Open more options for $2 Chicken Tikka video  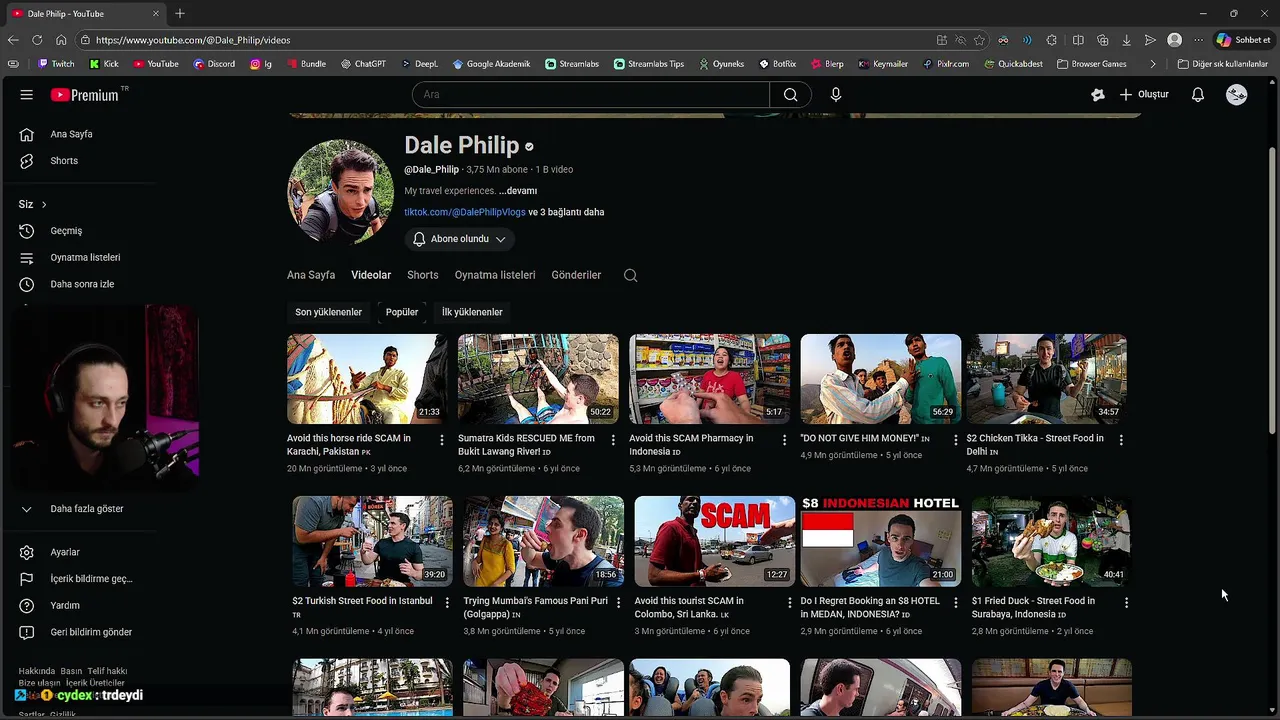[x=1121, y=440]
